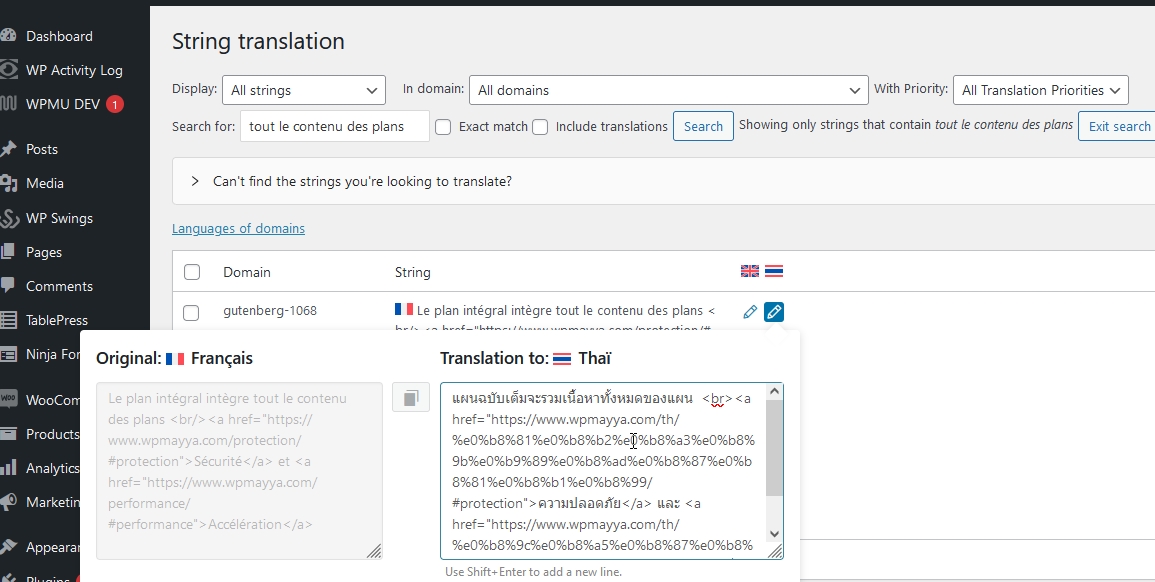Open the 'All domains' dropdown
Image resolution: width=1155 pixels, height=582 pixels.
(668, 90)
